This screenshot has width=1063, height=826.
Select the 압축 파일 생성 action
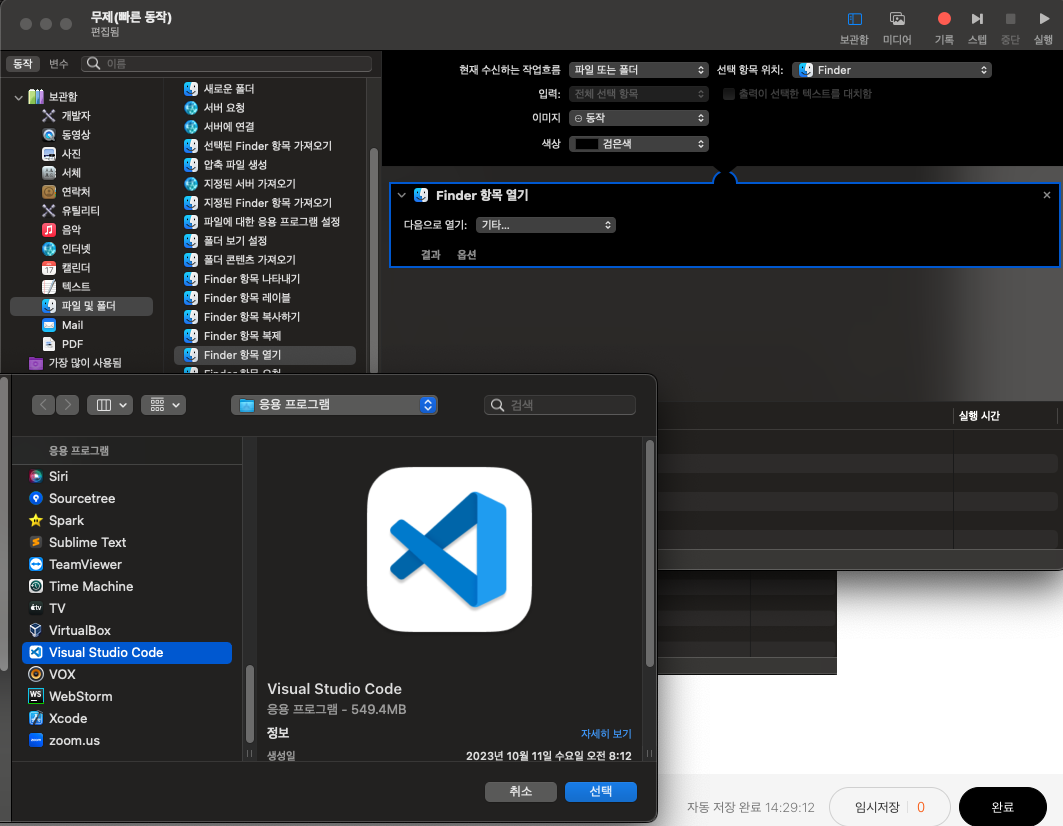point(235,165)
